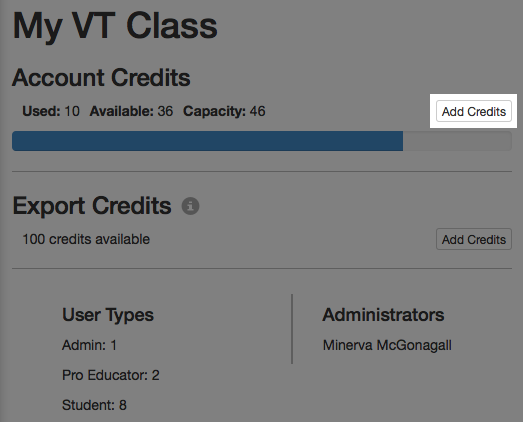The image size is (523, 422).
Task: Select the Administrators heading
Action: point(383,315)
